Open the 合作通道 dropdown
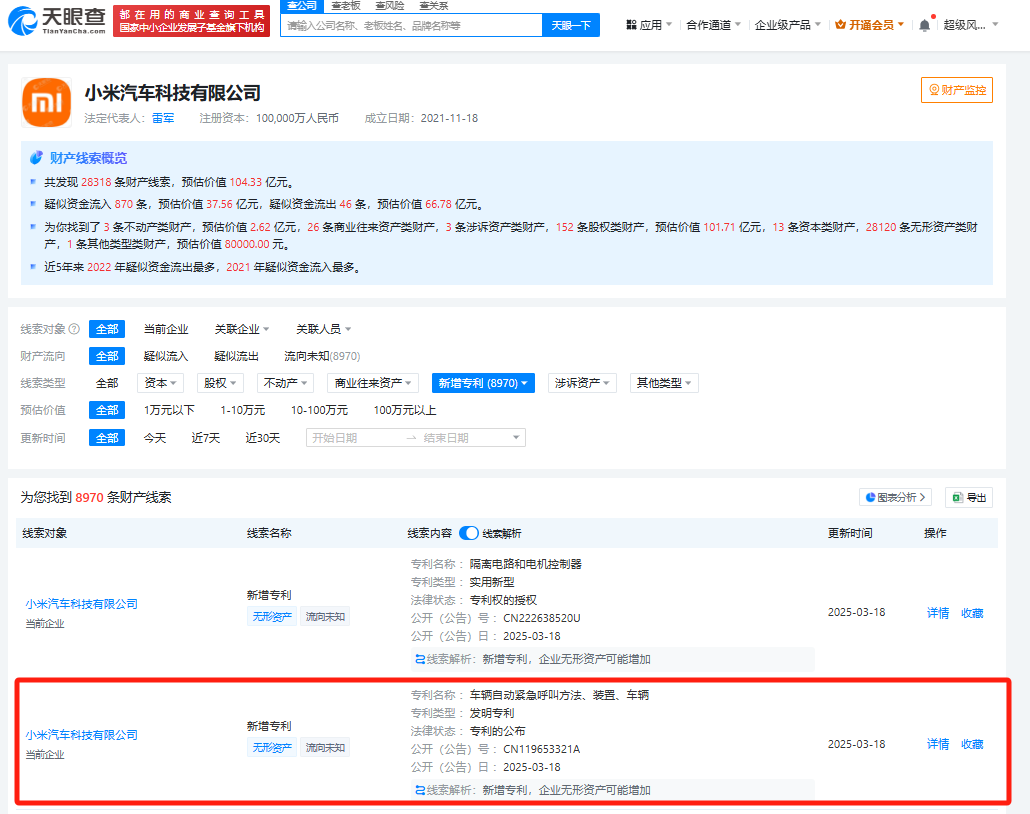This screenshot has height=814, width=1030. point(713,25)
